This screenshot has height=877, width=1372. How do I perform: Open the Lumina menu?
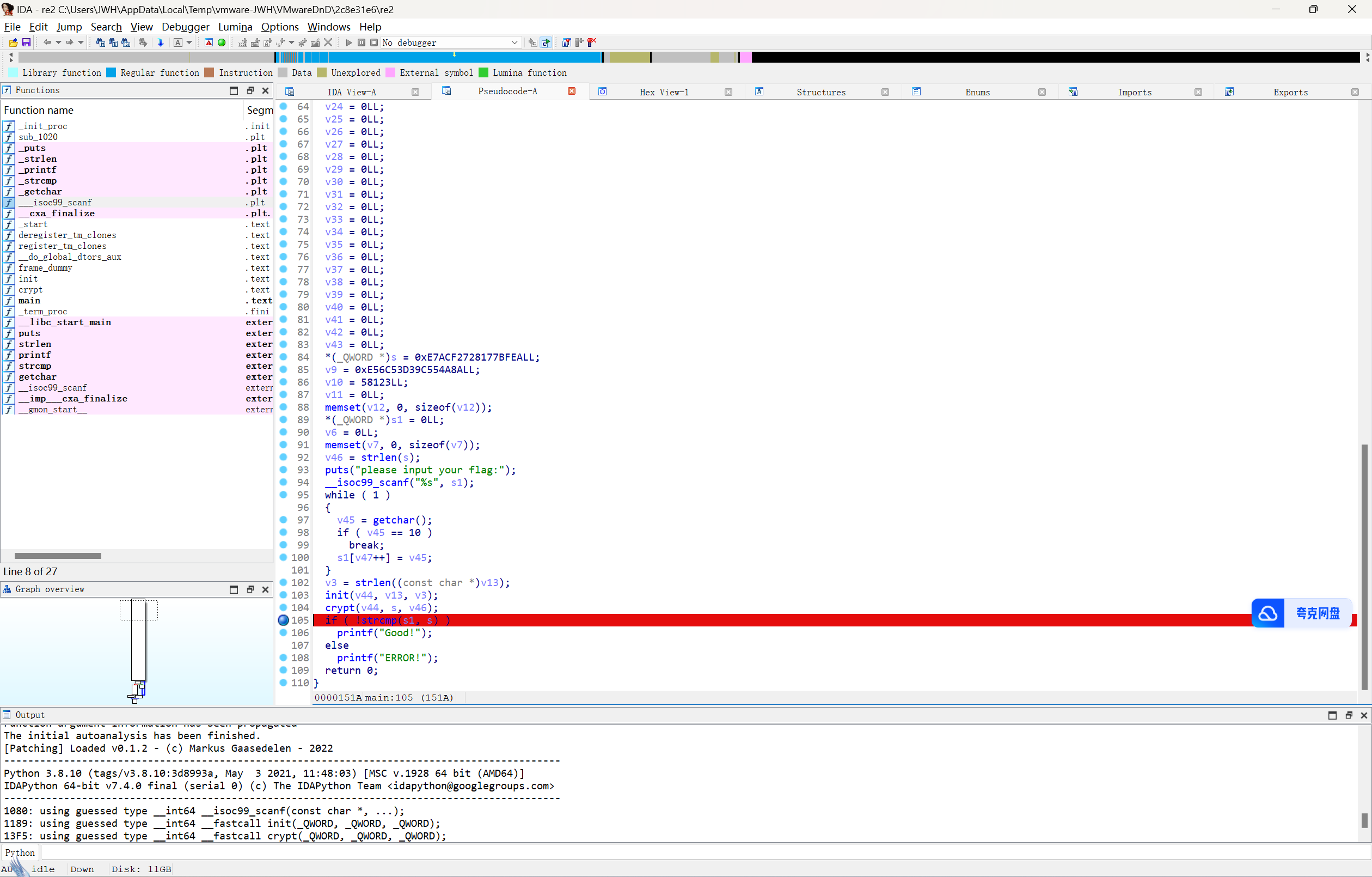click(x=235, y=27)
